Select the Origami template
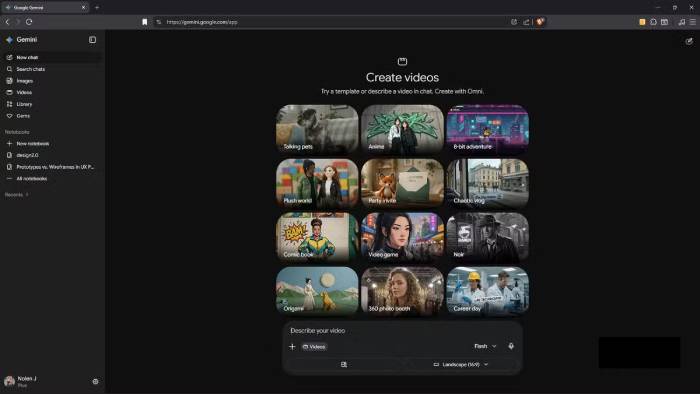Screen dimensions: 700x394 coord(317,291)
